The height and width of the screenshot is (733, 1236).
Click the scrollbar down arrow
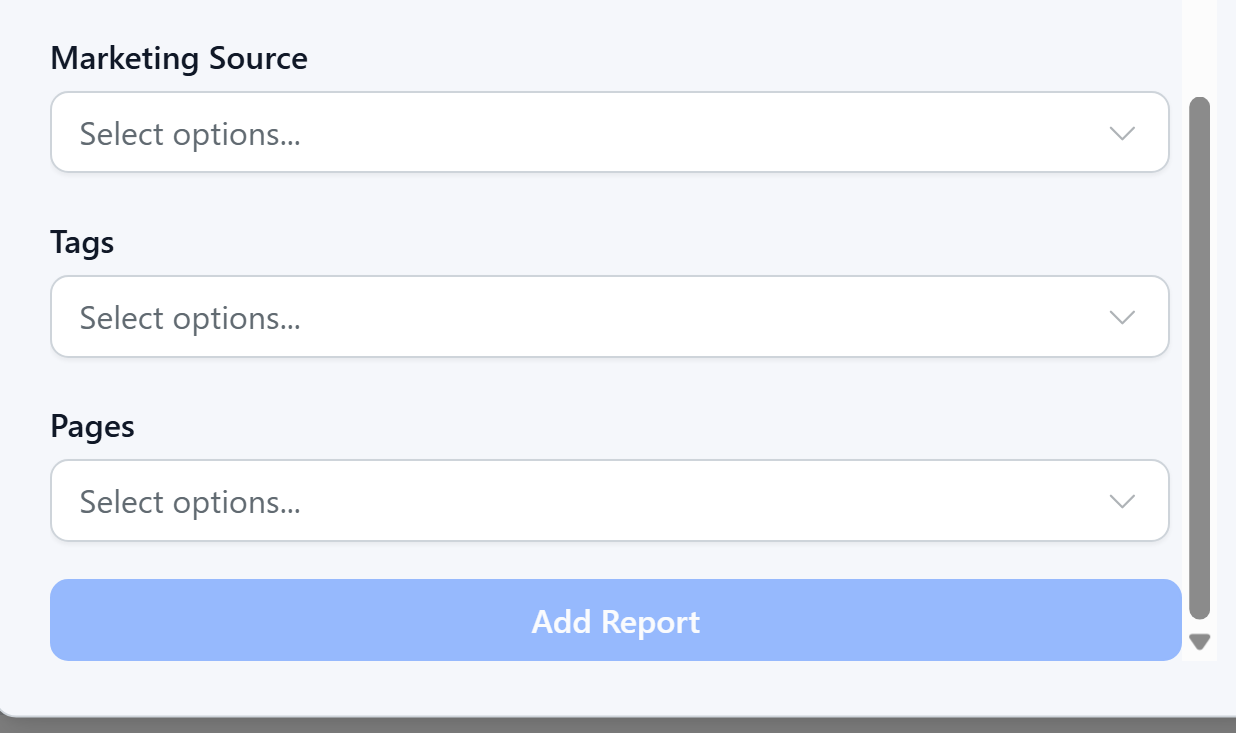pyautogui.click(x=1200, y=642)
